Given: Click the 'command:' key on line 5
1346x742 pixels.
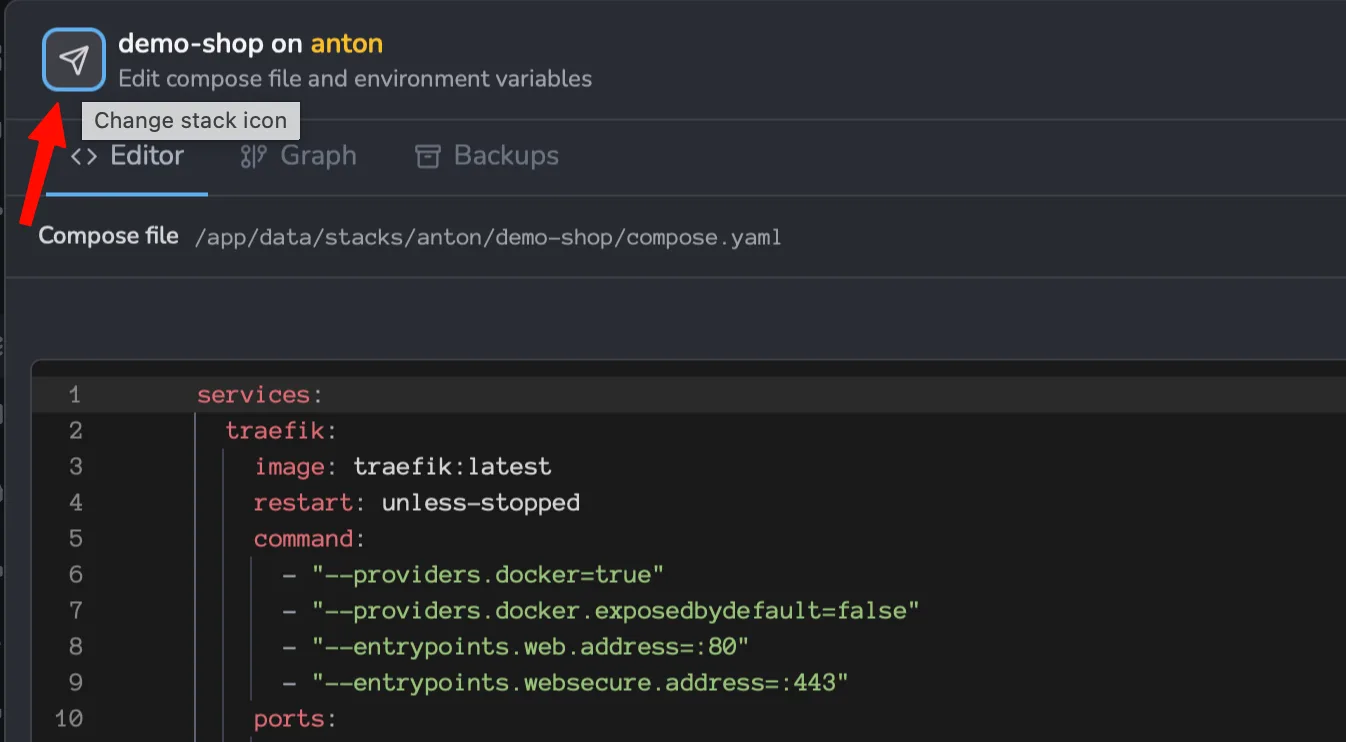Looking at the screenshot, I should click(x=310, y=539).
